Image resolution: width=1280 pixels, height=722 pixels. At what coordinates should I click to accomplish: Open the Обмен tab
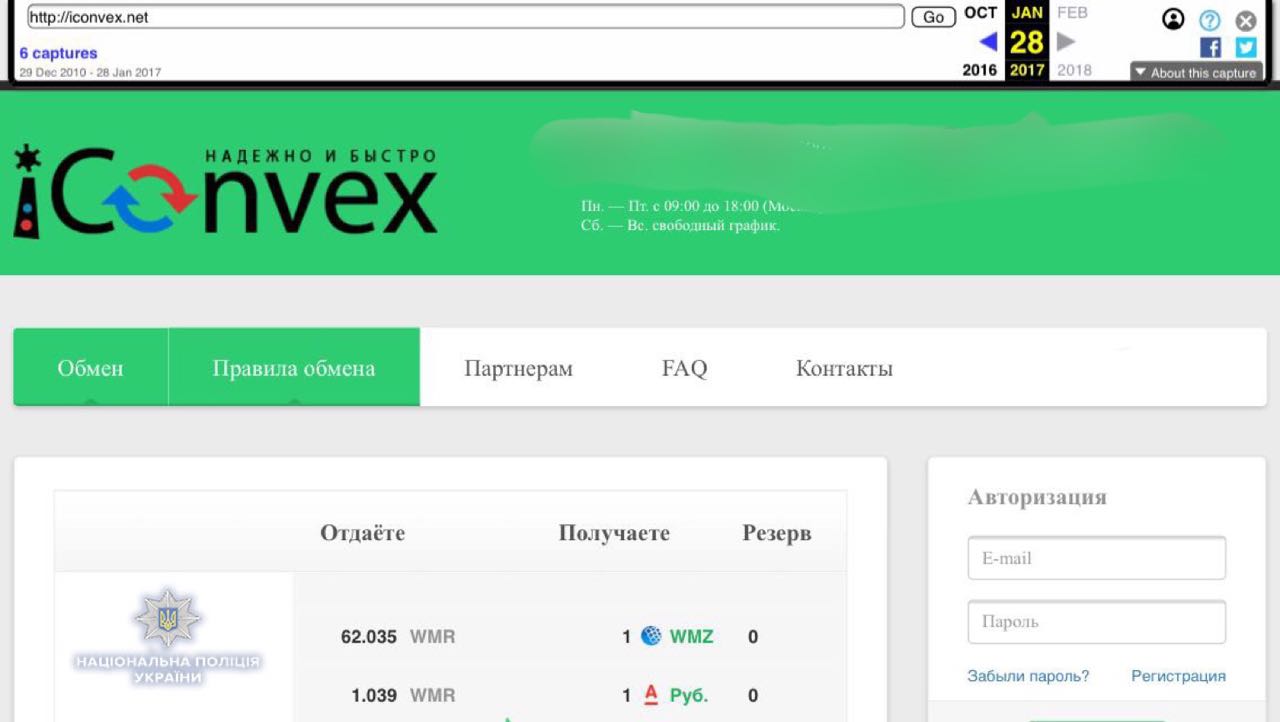click(91, 367)
